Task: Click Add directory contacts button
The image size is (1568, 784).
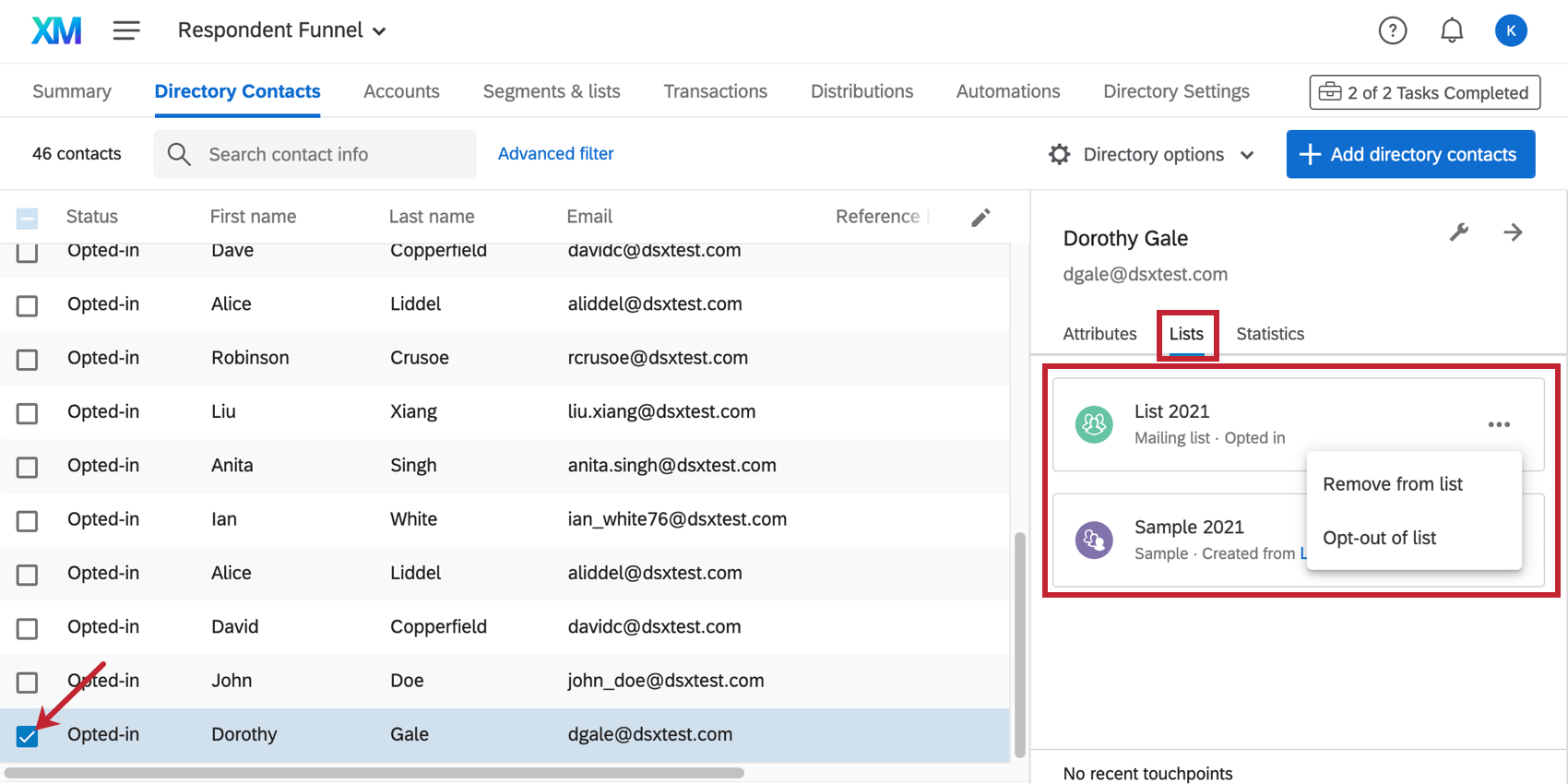Action: click(1409, 154)
